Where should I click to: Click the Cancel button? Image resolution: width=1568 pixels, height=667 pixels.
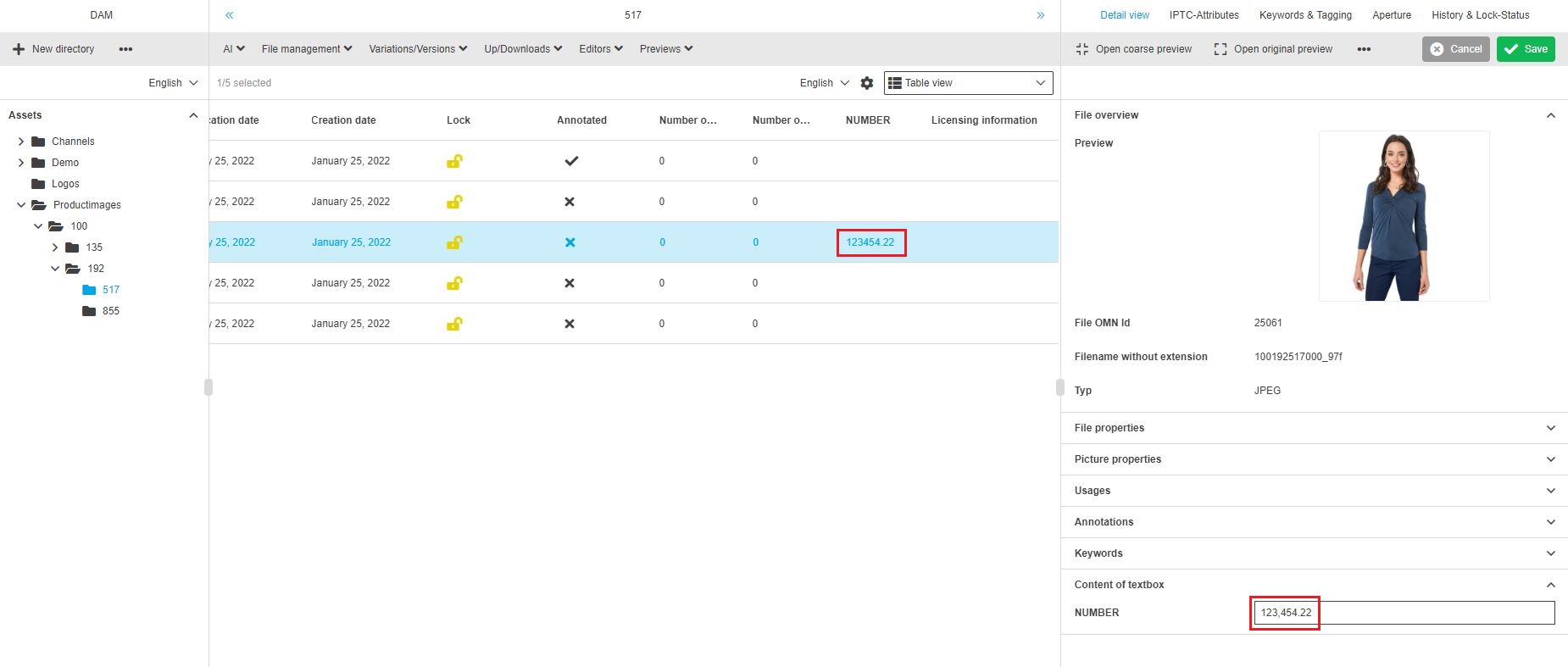point(1455,49)
